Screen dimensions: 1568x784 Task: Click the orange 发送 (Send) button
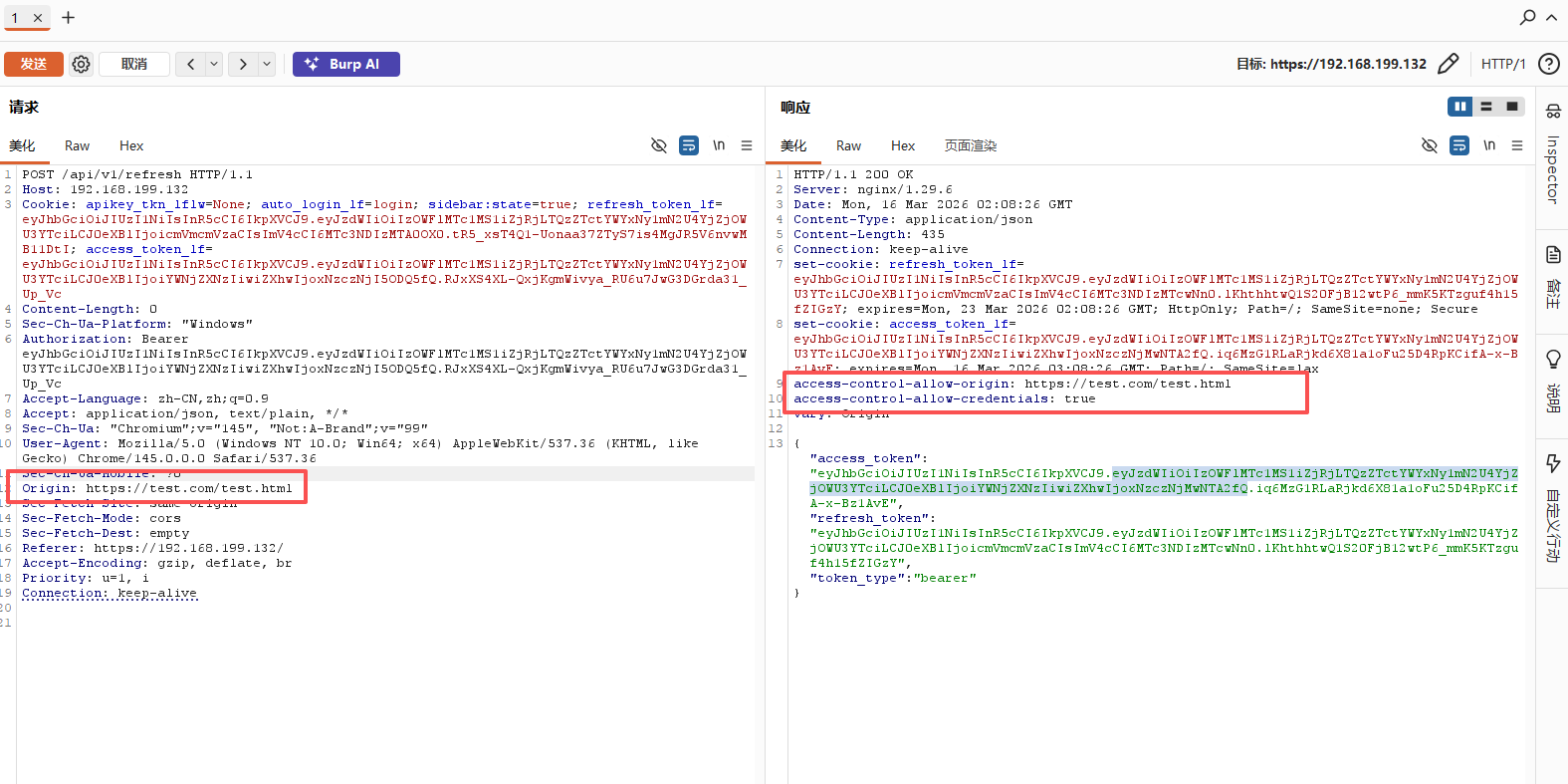coord(34,64)
